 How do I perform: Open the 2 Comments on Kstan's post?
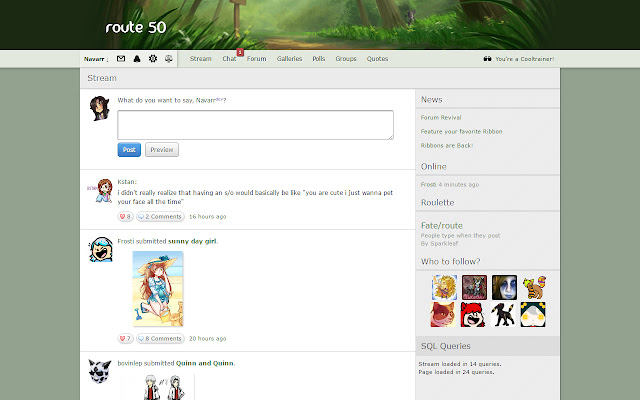pos(160,217)
